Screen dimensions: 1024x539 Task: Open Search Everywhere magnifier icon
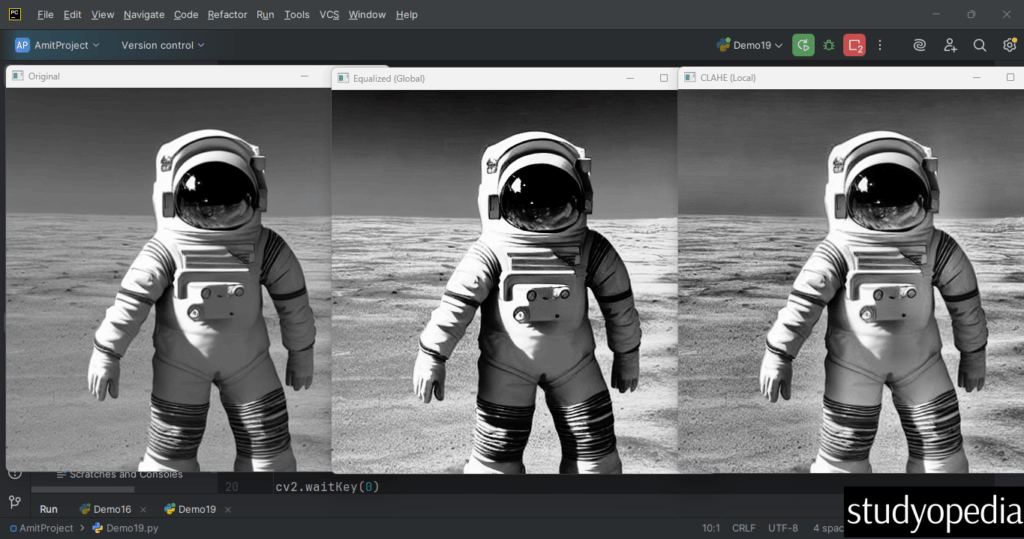(x=980, y=45)
